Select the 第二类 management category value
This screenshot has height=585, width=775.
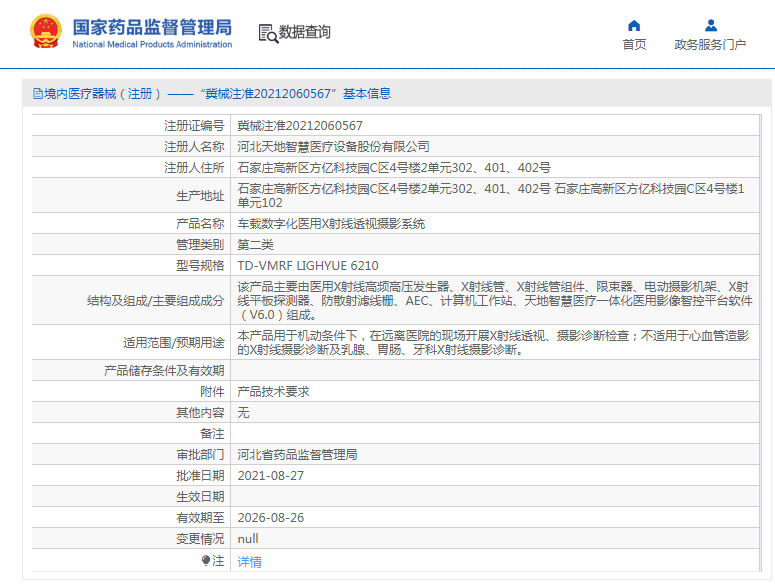[x=256, y=245]
